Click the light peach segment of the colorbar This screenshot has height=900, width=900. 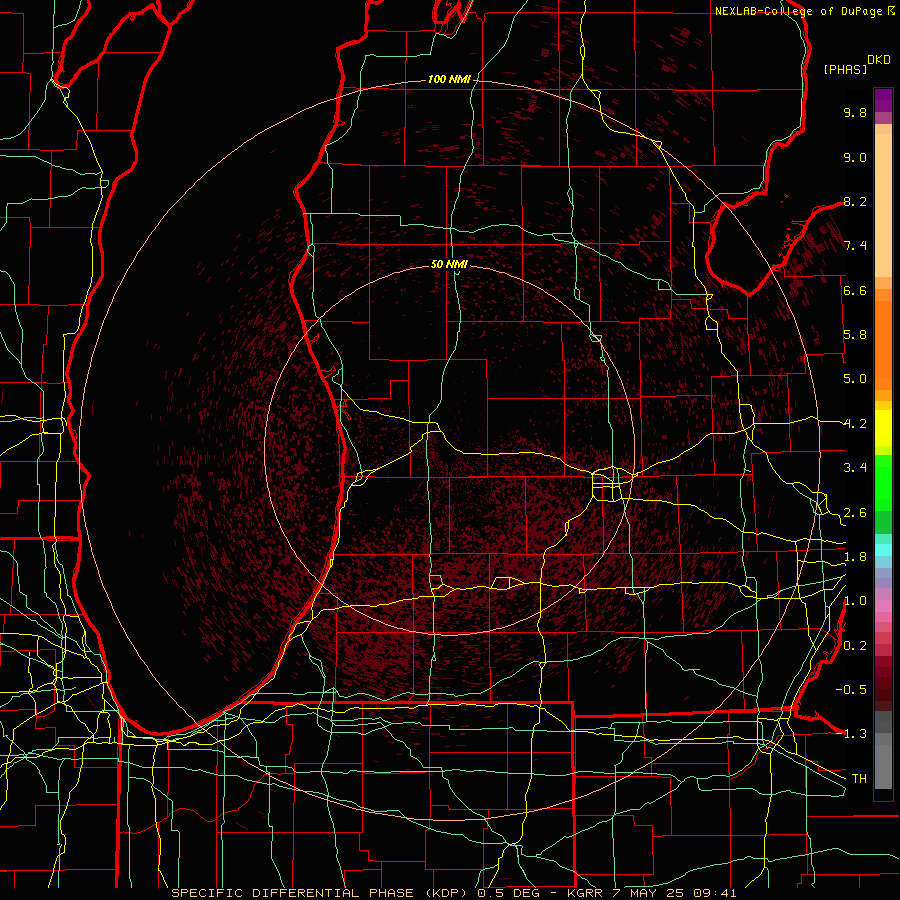(883, 207)
